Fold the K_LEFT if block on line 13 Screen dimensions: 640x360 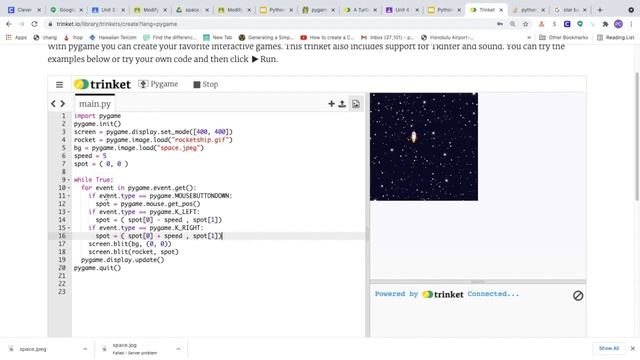coord(69,212)
